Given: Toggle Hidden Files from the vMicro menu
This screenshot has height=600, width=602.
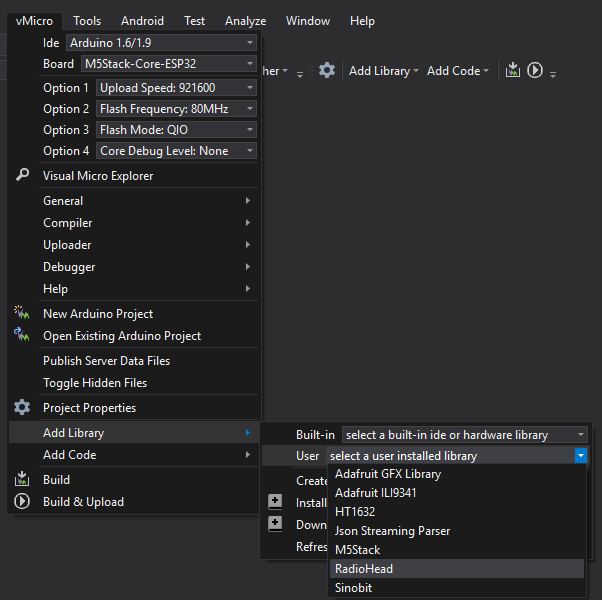Looking at the screenshot, I should point(95,383).
